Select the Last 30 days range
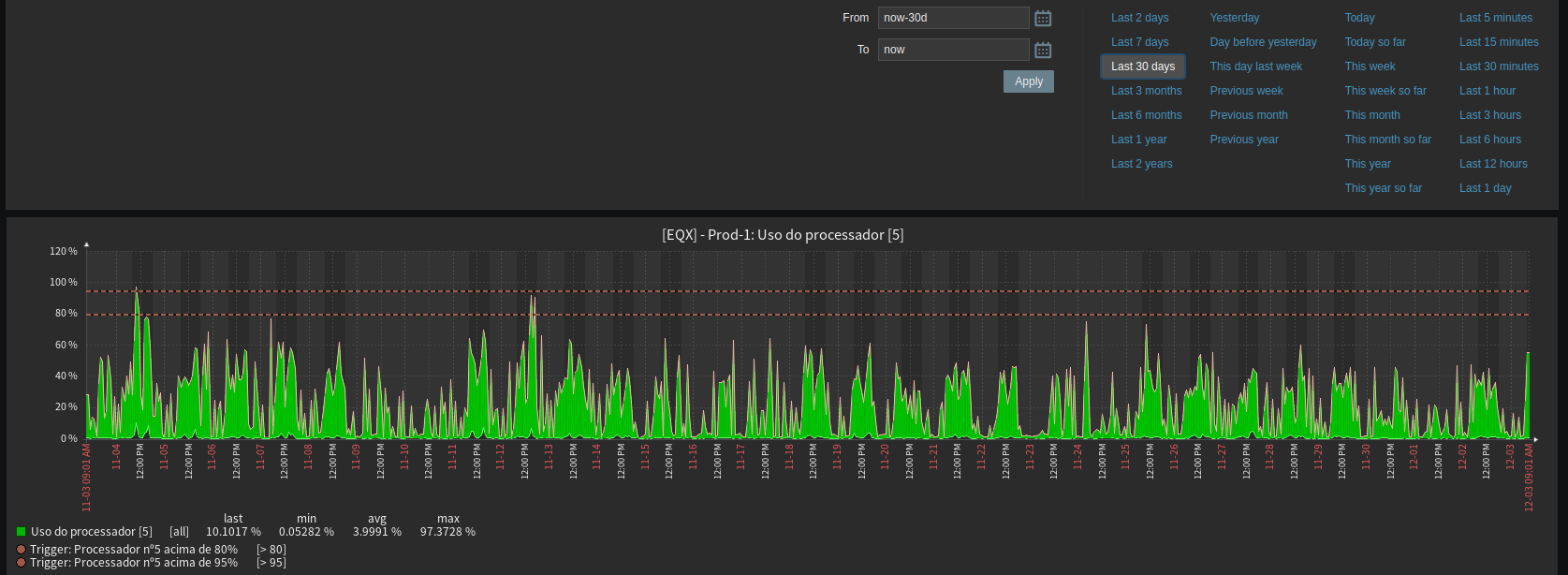1568x575 pixels. click(1142, 66)
